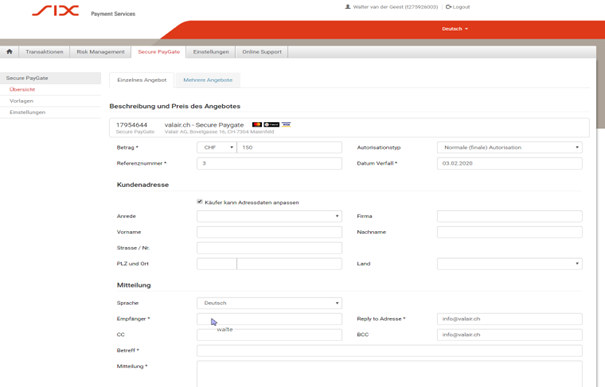Select Übersicht in the sidebar
The width and height of the screenshot is (605, 387).
(22, 90)
